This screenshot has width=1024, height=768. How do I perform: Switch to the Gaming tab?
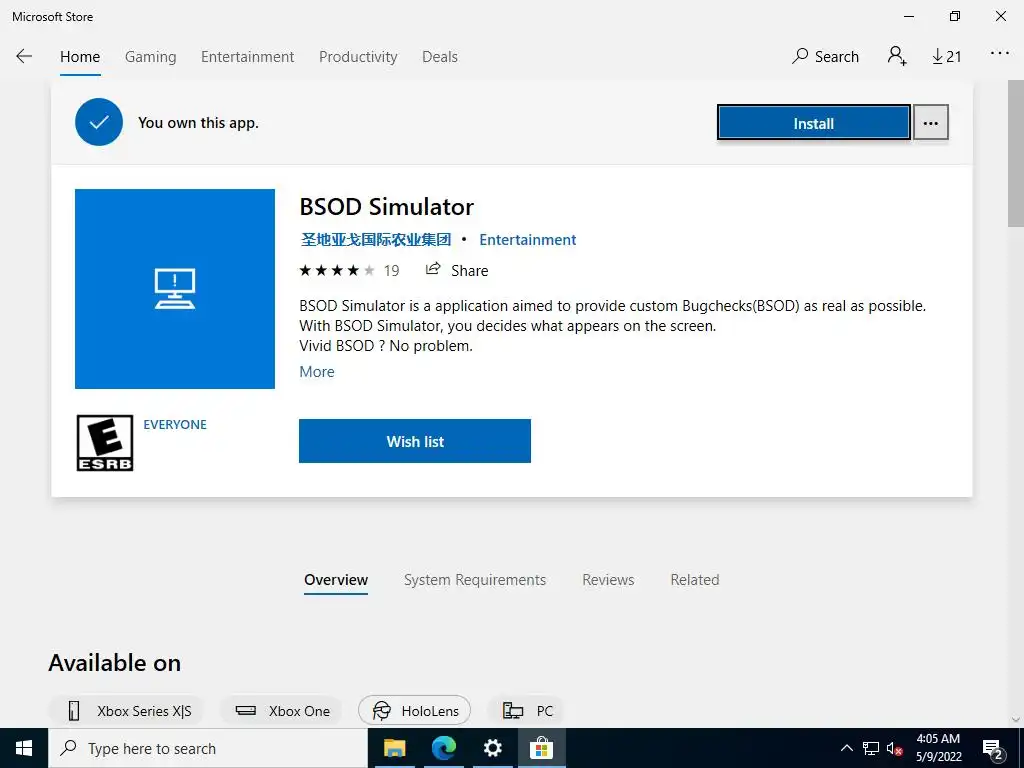pyautogui.click(x=151, y=57)
